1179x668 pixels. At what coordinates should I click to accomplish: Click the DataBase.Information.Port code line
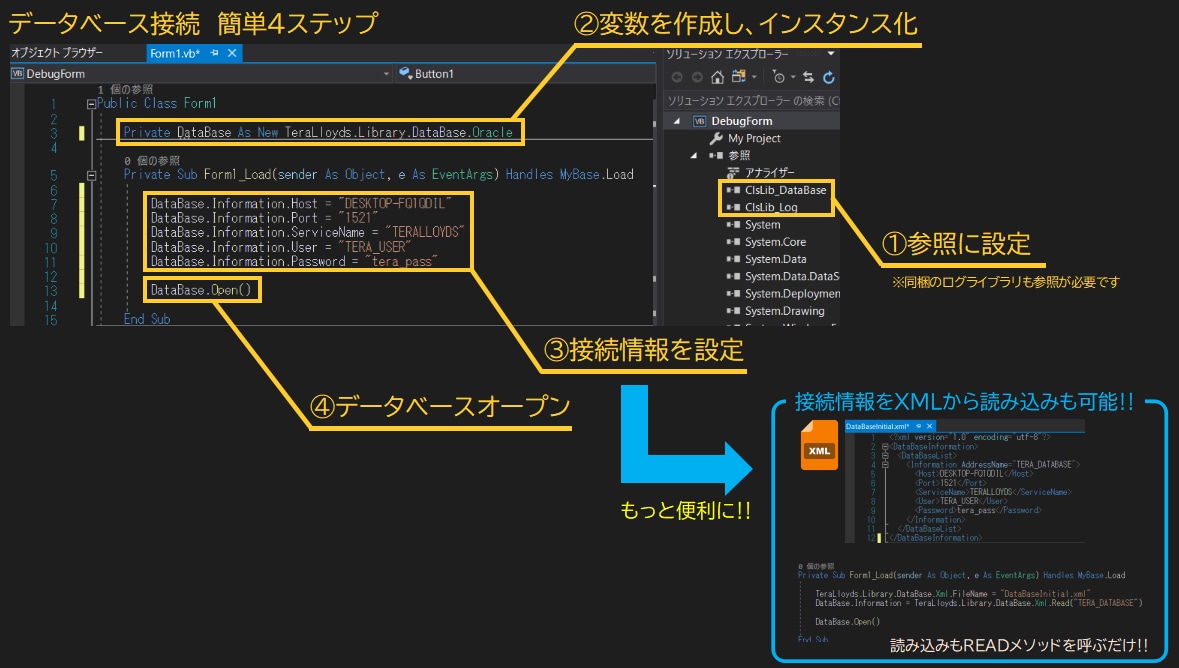click(263, 218)
